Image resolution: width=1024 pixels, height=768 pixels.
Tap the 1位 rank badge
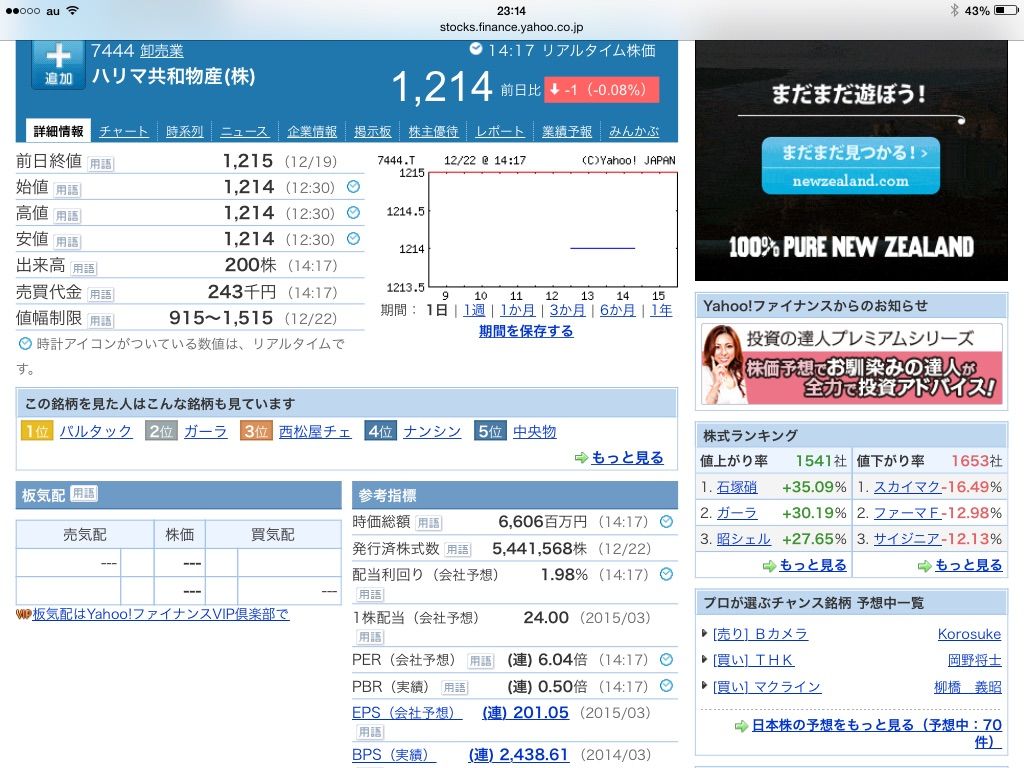(37, 432)
